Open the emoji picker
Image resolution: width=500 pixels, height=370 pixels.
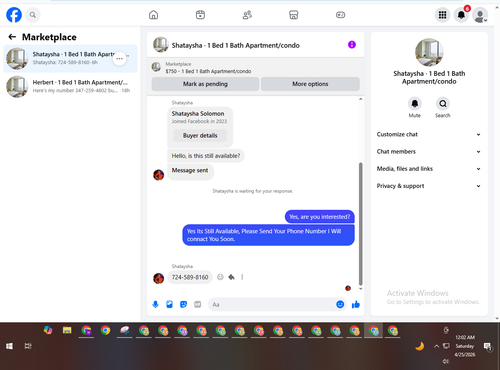pyautogui.click(x=340, y=304)
